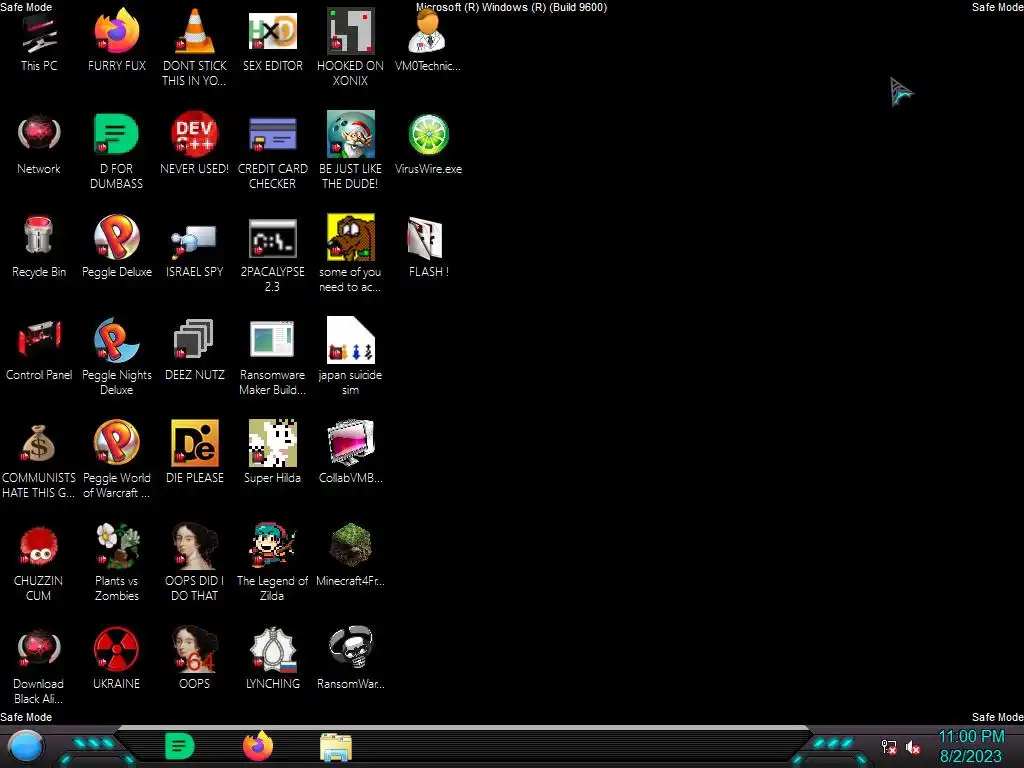Click the Minecraft4Fr grass block icon

[x=351, y=545]
